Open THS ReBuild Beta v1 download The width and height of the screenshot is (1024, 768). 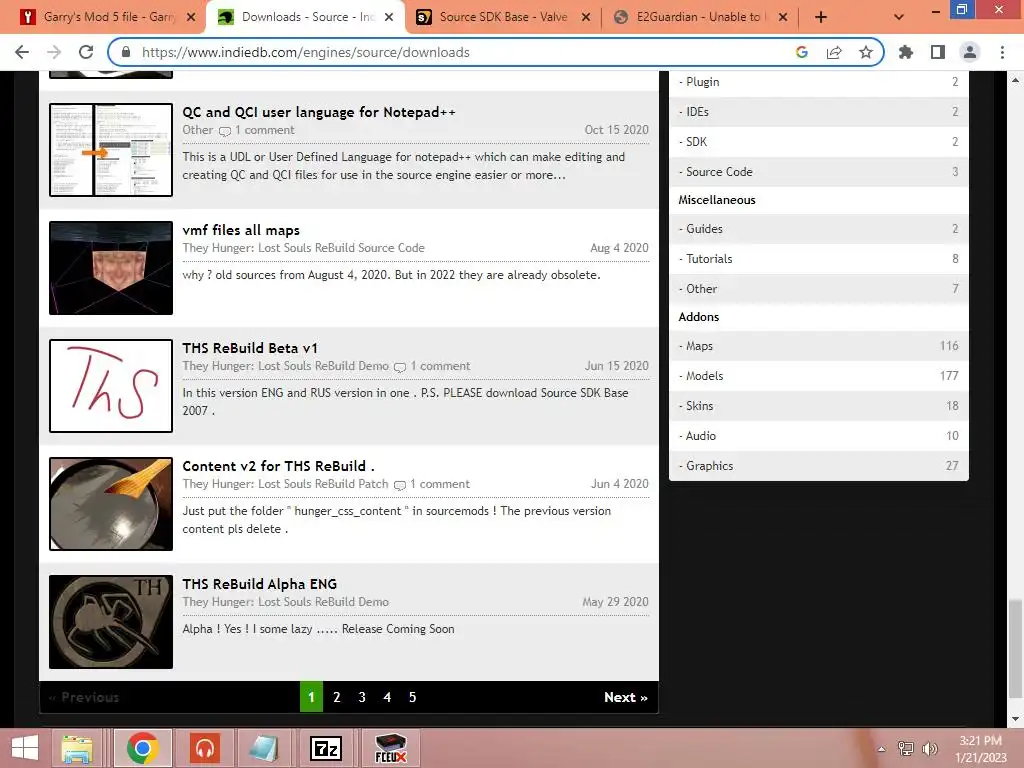coord(249,348)
